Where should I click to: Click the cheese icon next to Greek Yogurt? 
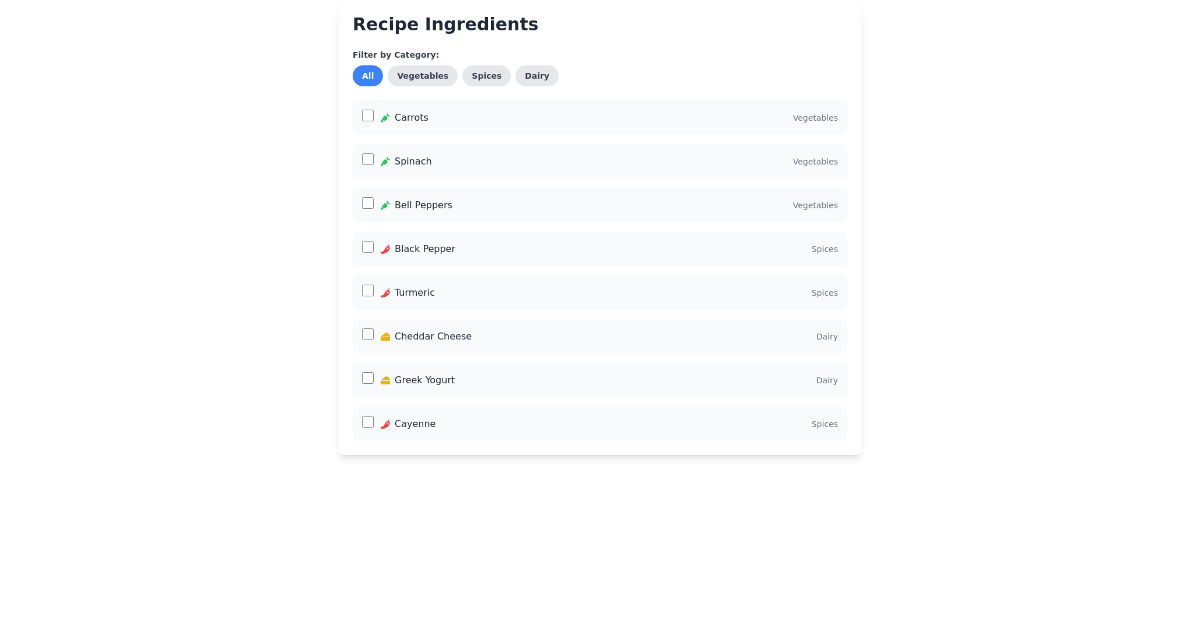coord(385,380)
